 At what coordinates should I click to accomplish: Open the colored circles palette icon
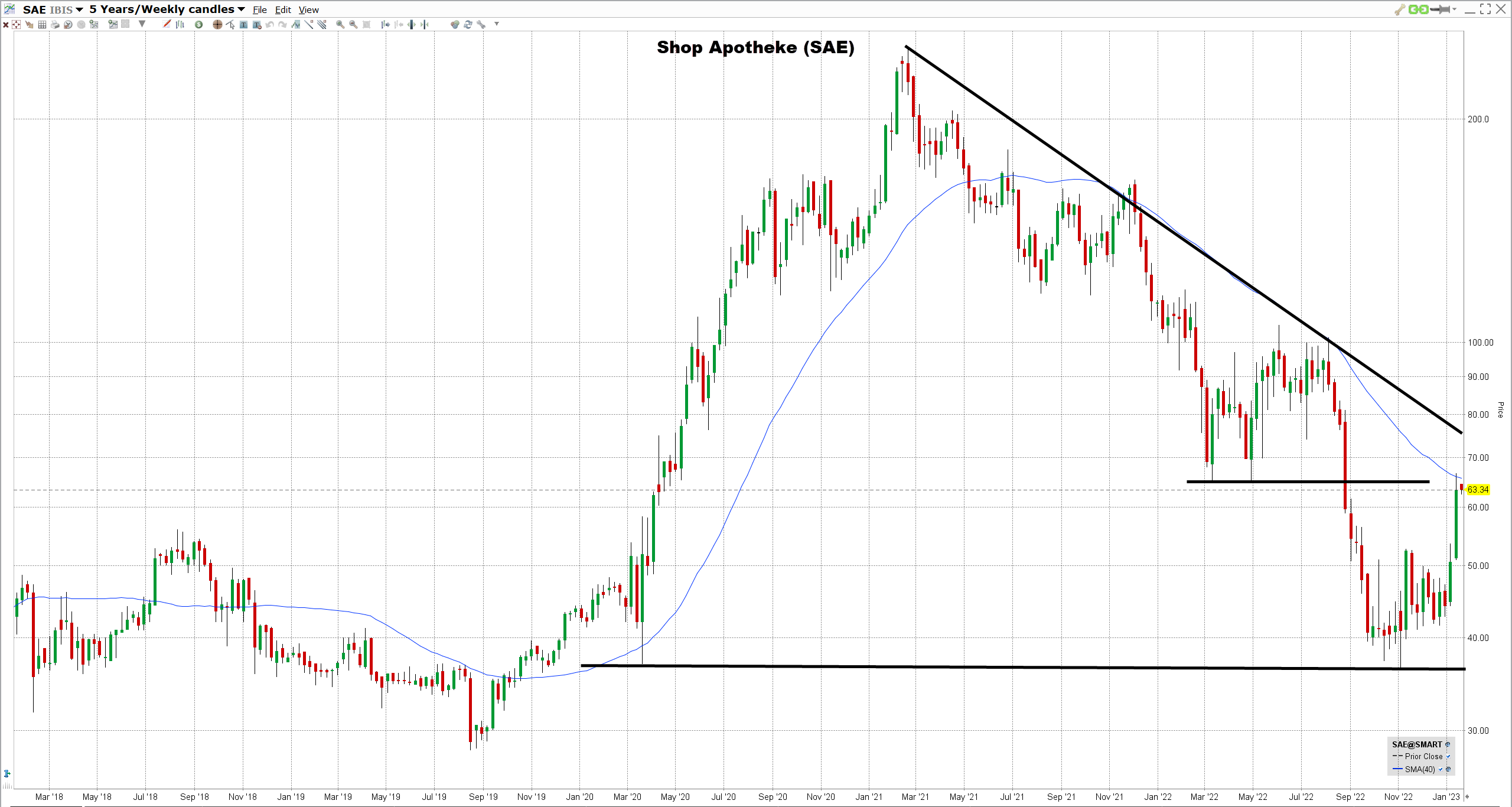pyautogui.click(x=455, y=24)
